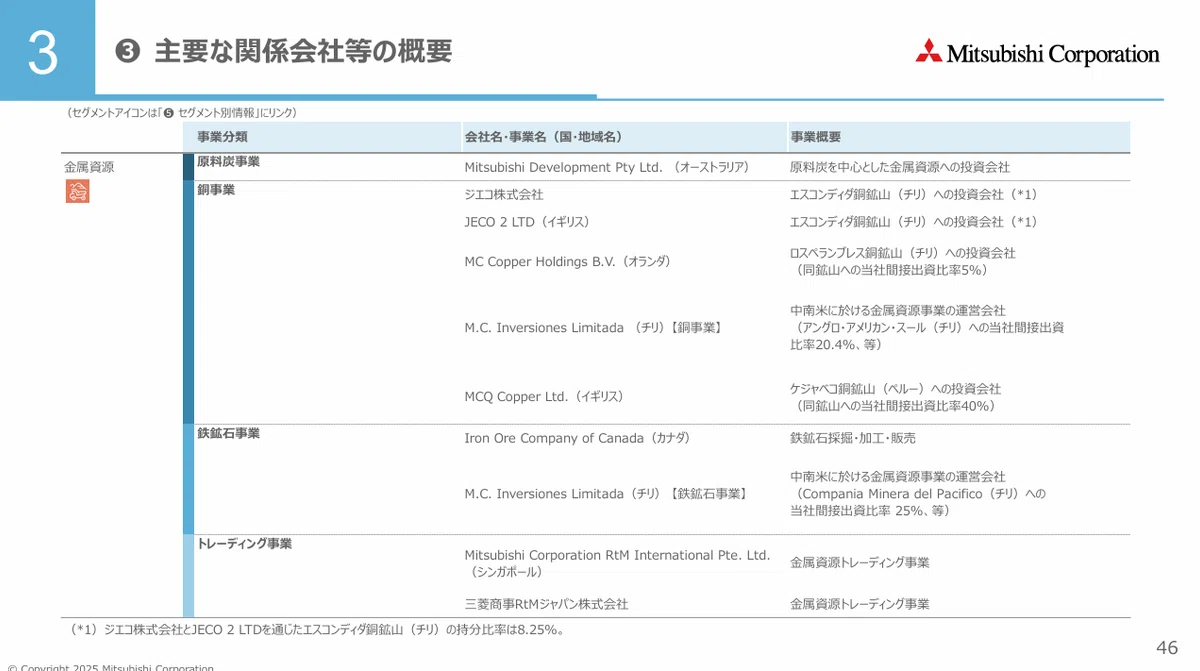Click the セグメントアイコン link note
Viewport: 1200px width, 671px height.
tap(181, 113)
